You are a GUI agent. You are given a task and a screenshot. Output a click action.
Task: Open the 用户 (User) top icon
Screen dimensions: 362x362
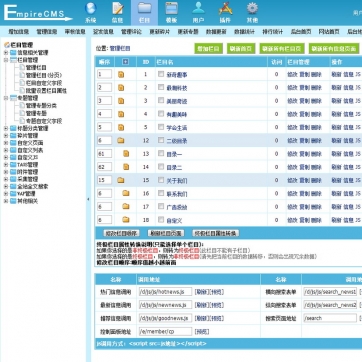[x=198, y=12]
